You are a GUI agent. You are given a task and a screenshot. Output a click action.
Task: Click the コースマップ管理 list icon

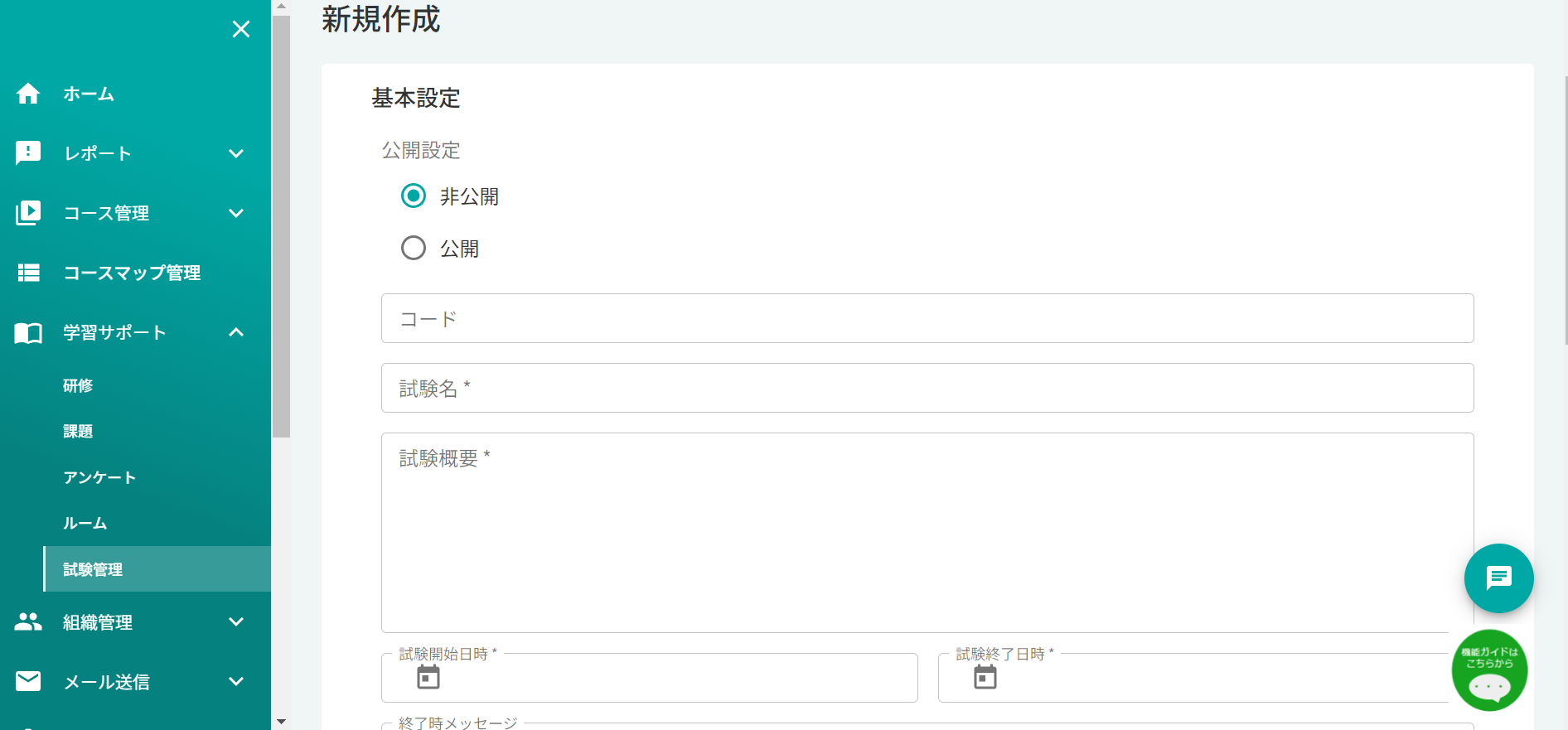[x=29, y=273]
